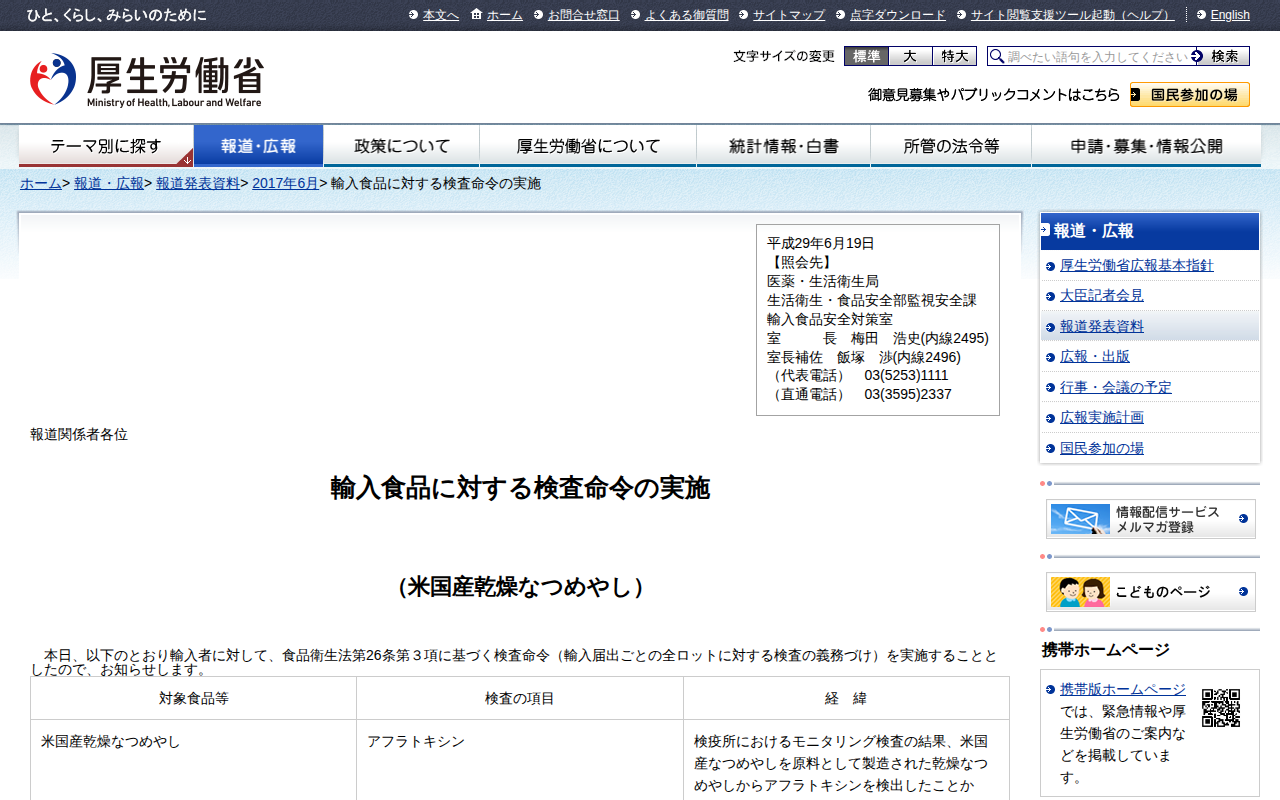Click the QR code for mobile site
1280x800 pixels.
click(x=1220, y=708)
